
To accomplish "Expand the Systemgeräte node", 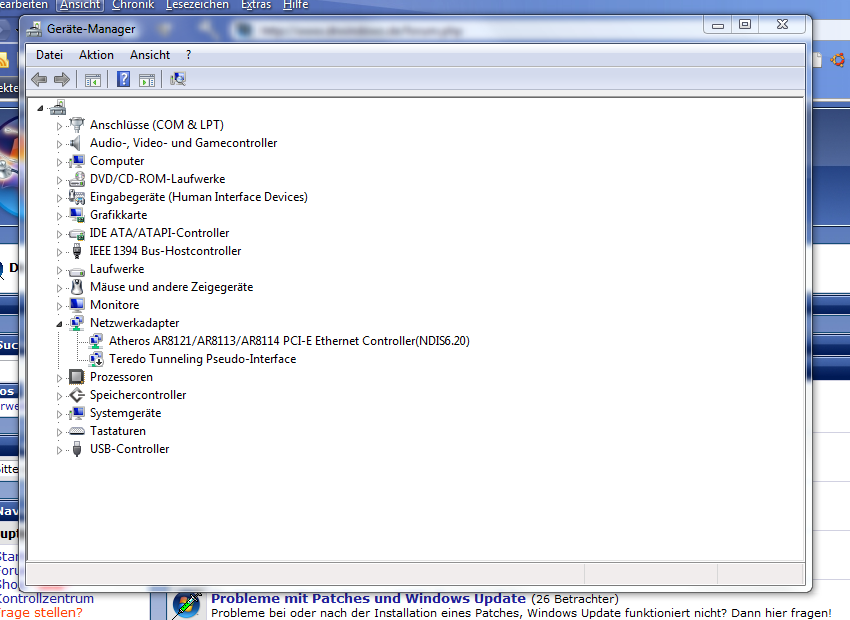I will pyautogui.click(x=60, y=414).
